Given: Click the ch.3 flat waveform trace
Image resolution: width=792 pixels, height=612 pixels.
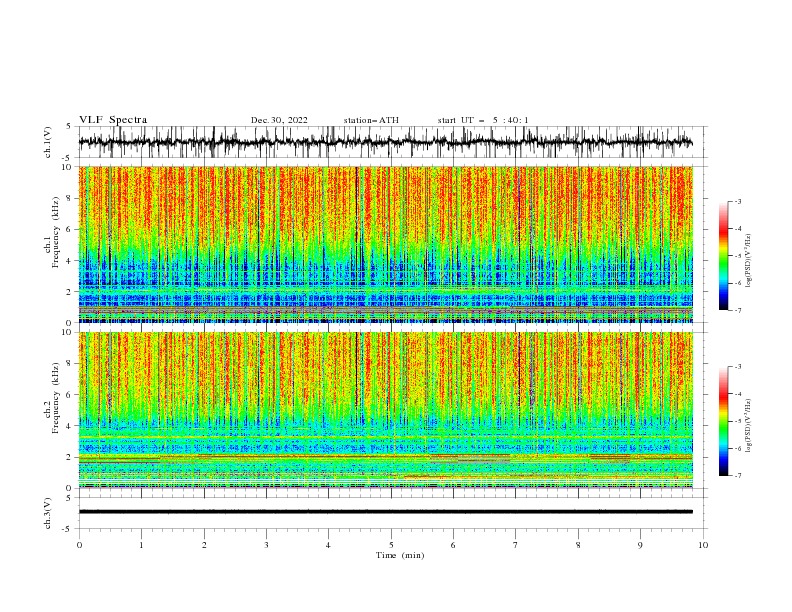Looking at the screenshot, I should [x=385, y=512].
